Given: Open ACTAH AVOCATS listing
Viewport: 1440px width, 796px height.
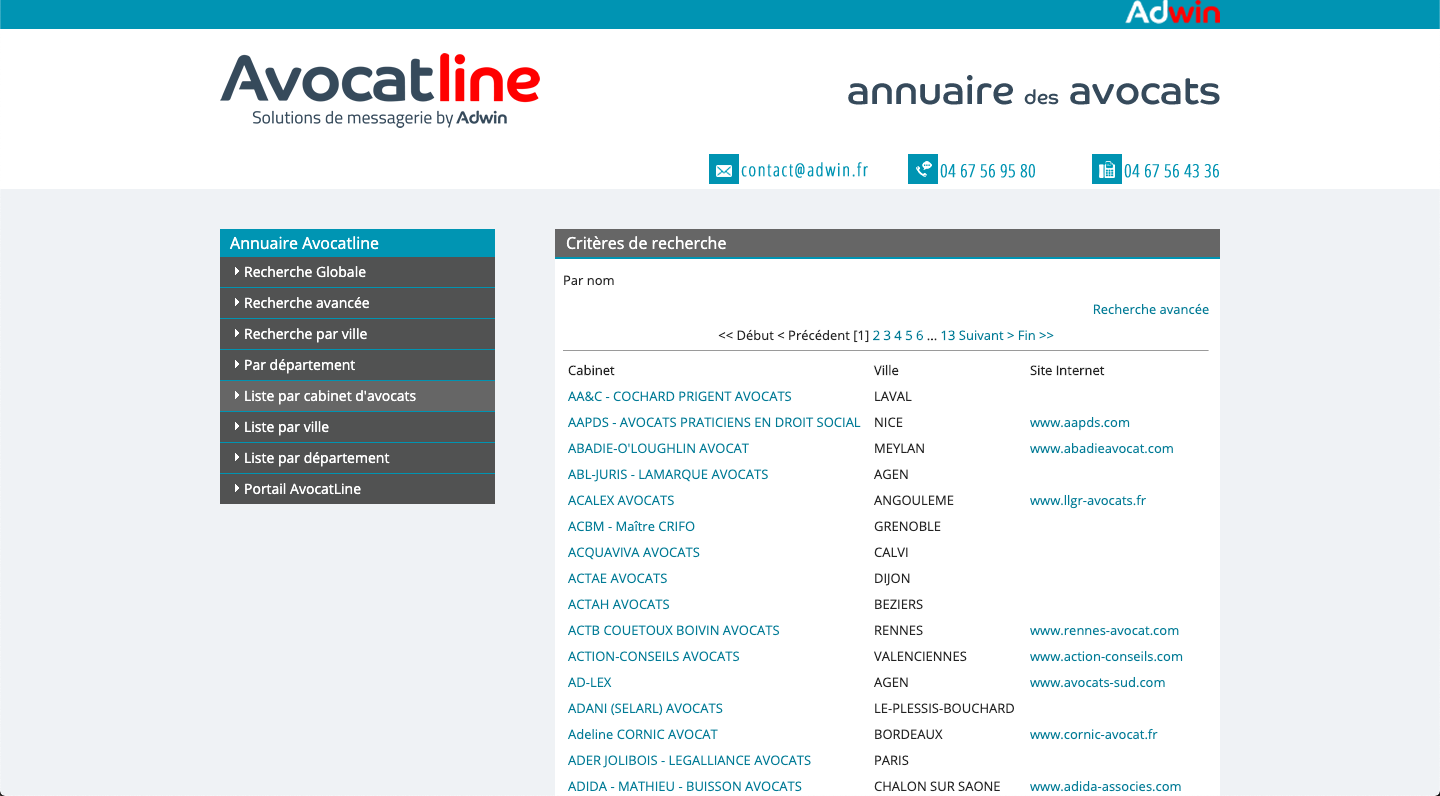Looking at the screenshot, I should (x=619, y=605).
